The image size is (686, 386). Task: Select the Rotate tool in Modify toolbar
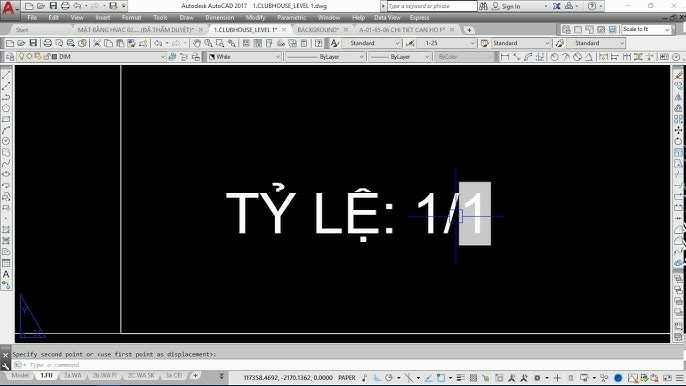[678, 141]
